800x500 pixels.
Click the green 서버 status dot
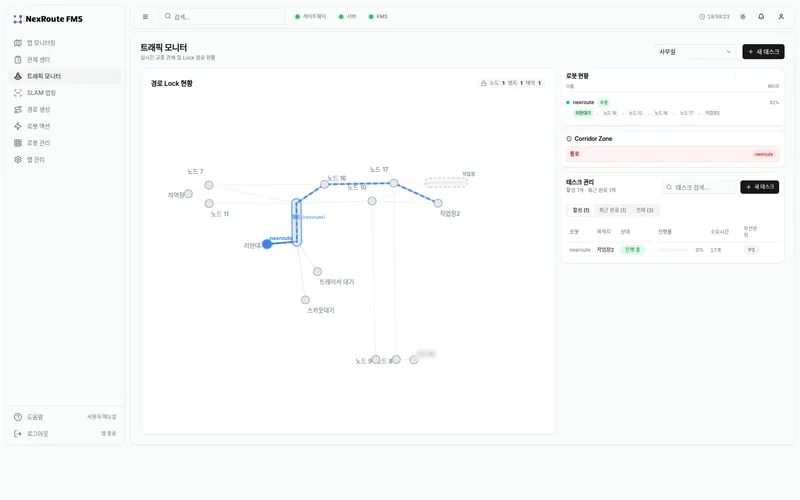[x=341, y=17]
